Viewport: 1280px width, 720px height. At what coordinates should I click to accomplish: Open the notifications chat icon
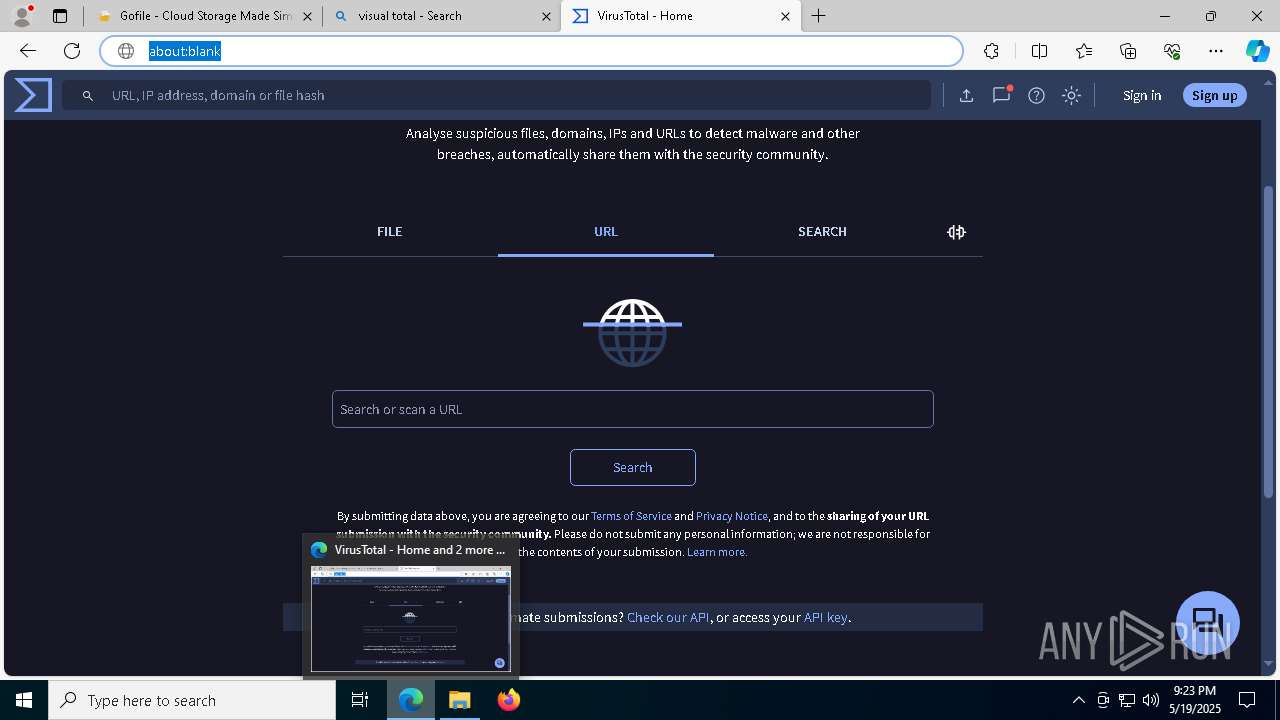tap(1001, 95)
